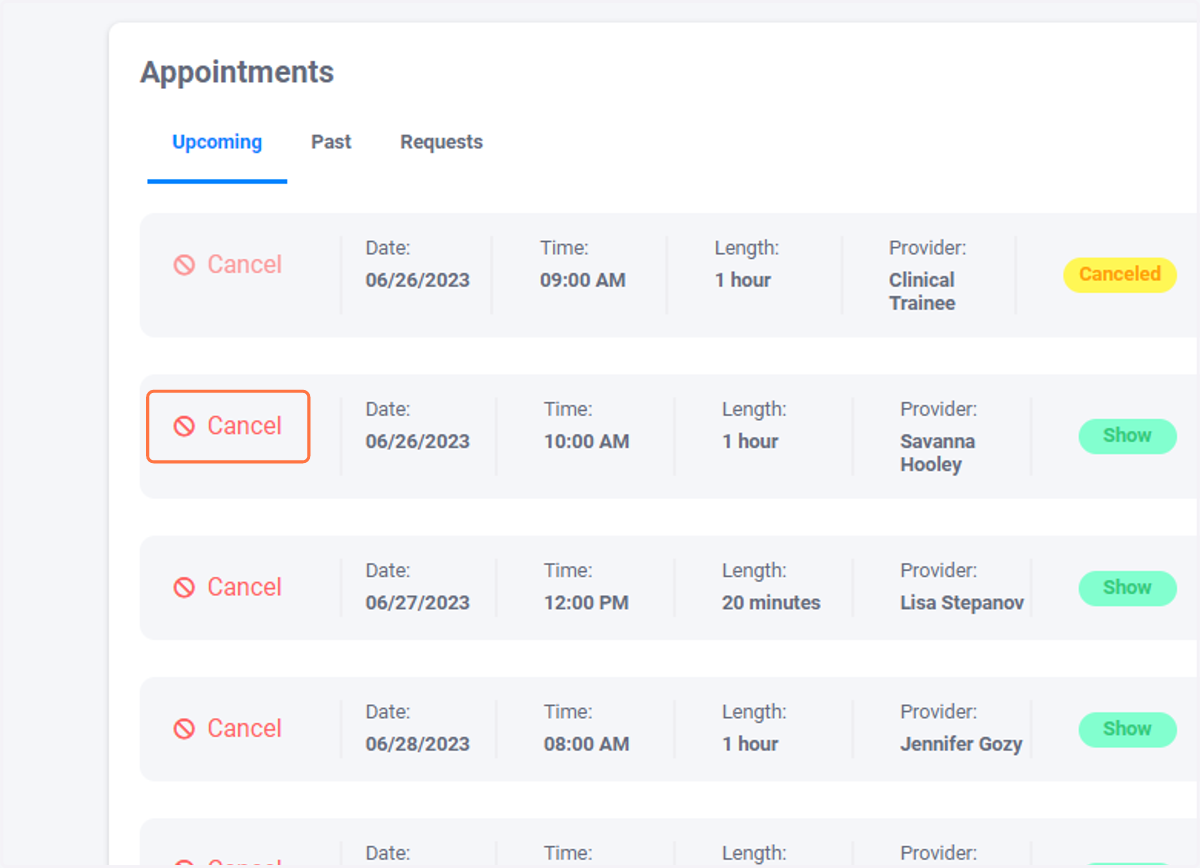Cancel the 12:00 PM Lisa Stepanov appointment
The image size is (1200, 868).
[x=228, y=587]
